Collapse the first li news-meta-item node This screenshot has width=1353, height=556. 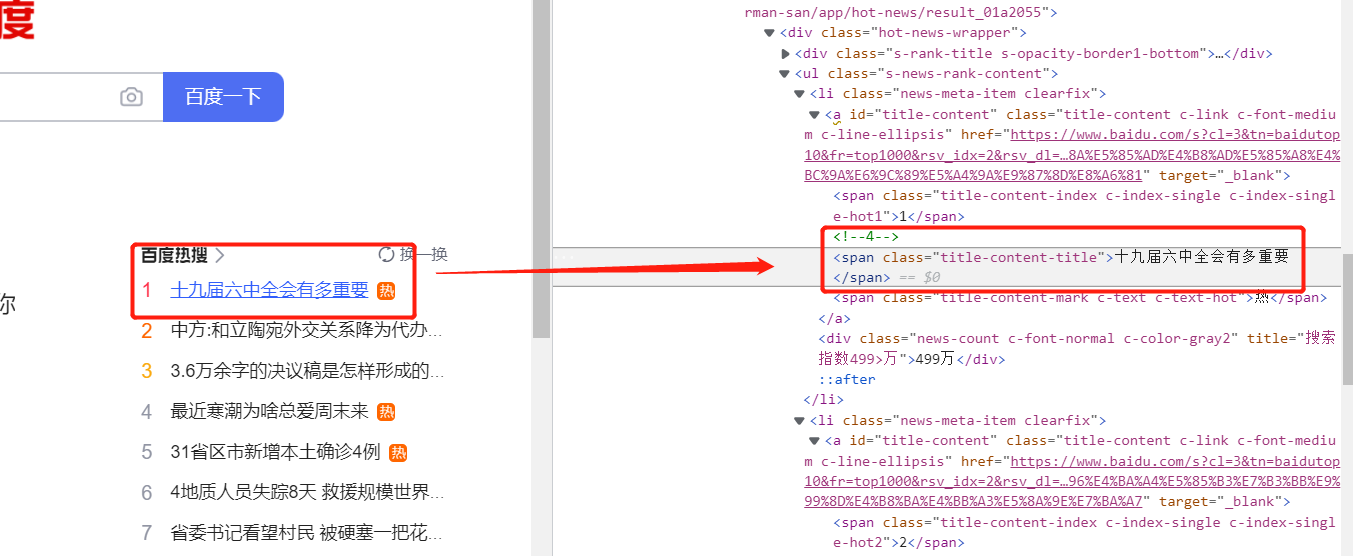click(799, 94)
